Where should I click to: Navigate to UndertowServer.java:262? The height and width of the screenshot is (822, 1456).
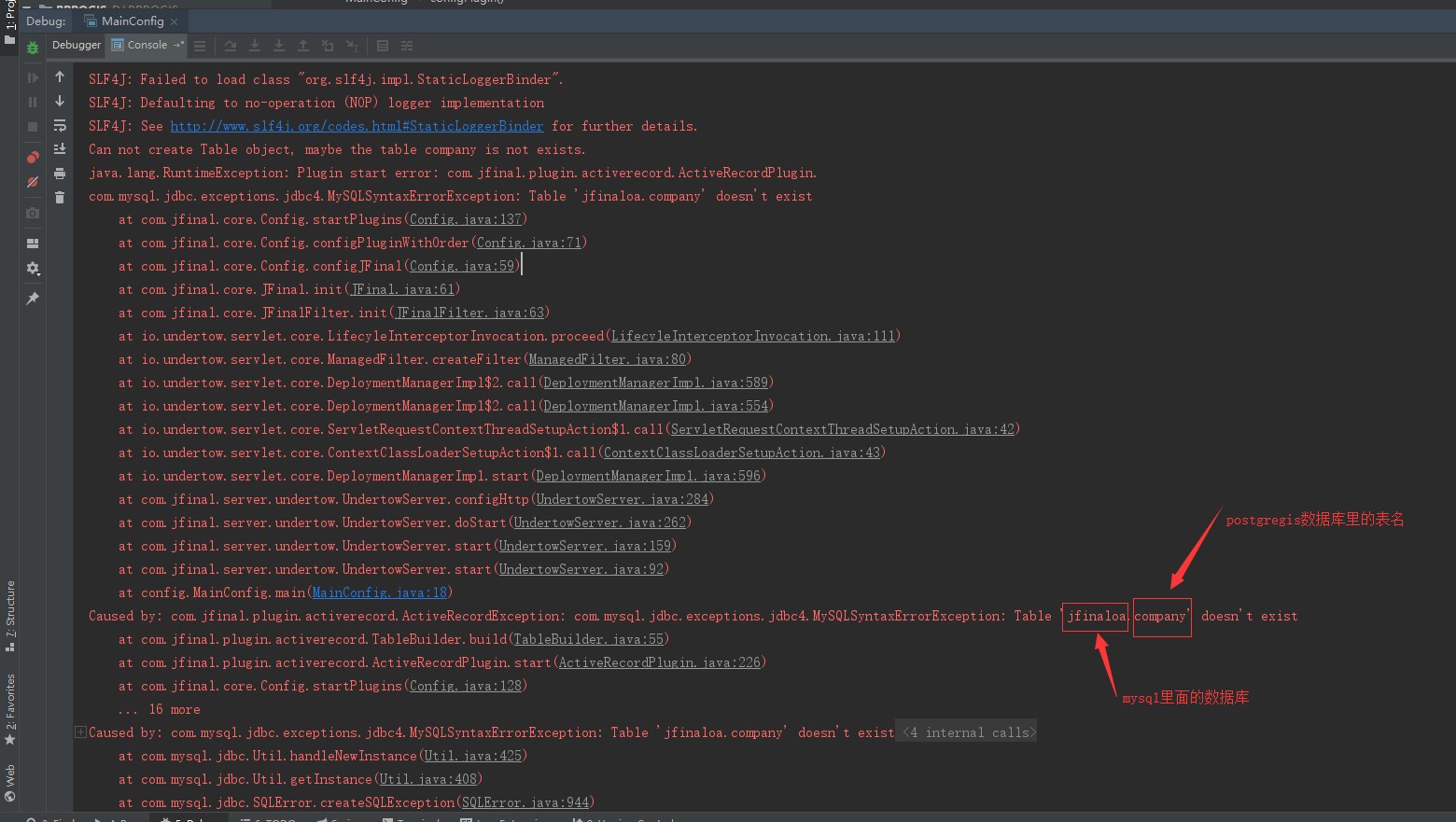600,522
